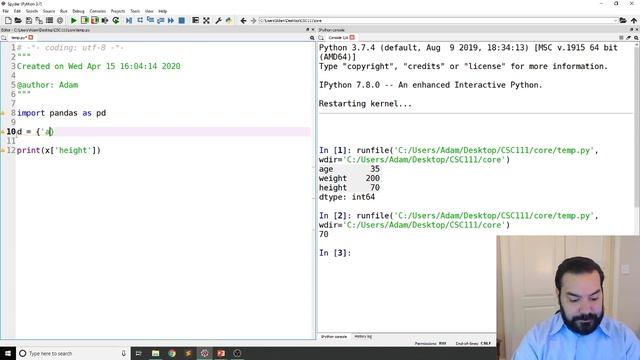Open editor pane options search icon
Screen dimensions: 640x360
312,38
